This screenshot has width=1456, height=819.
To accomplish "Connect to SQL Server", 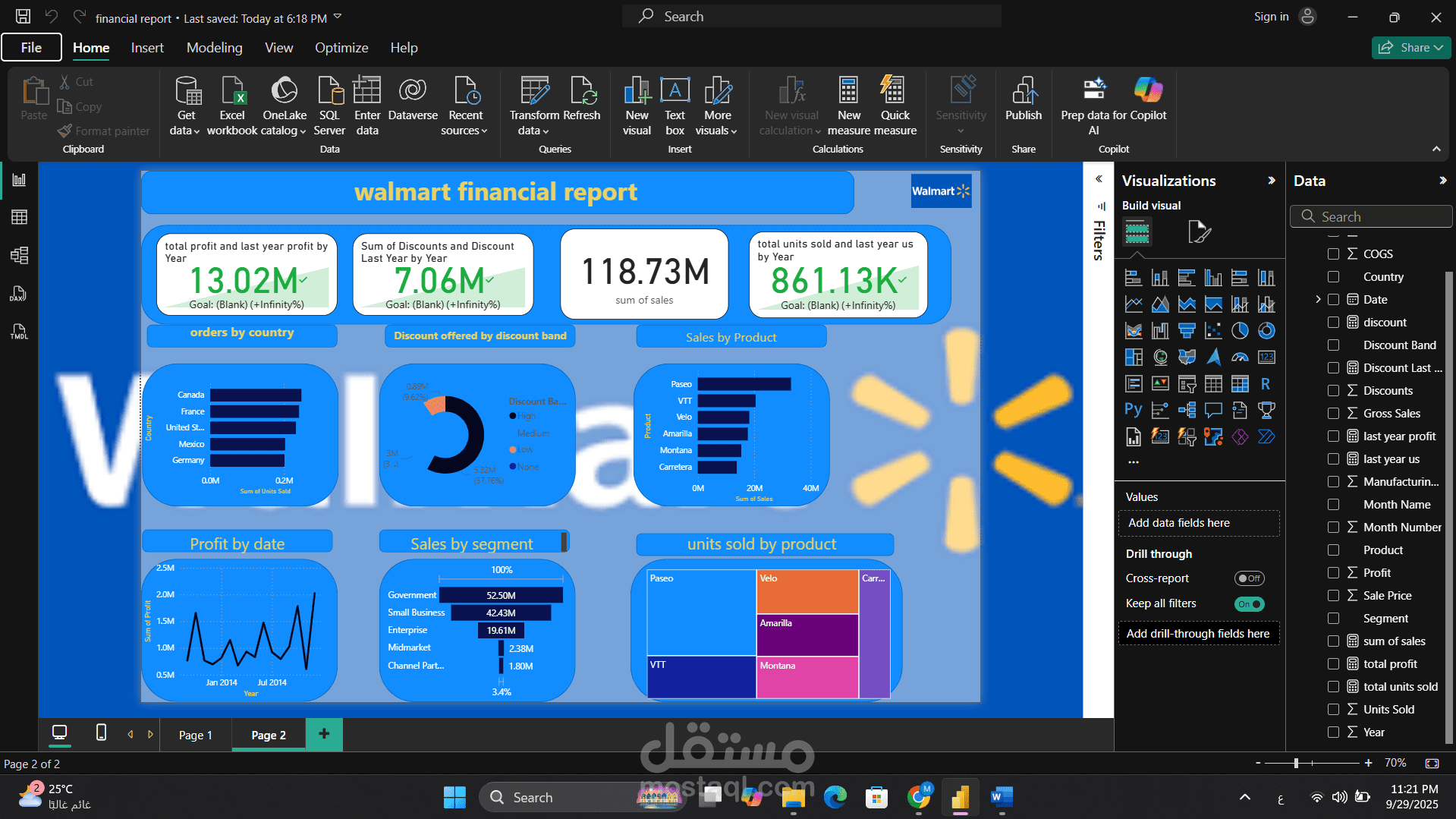I will (329, 106).
